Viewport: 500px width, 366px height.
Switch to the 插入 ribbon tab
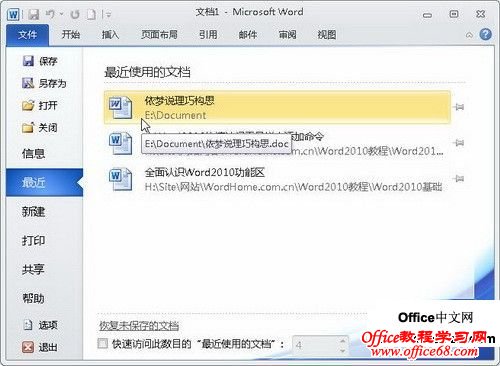pos(110,34)
